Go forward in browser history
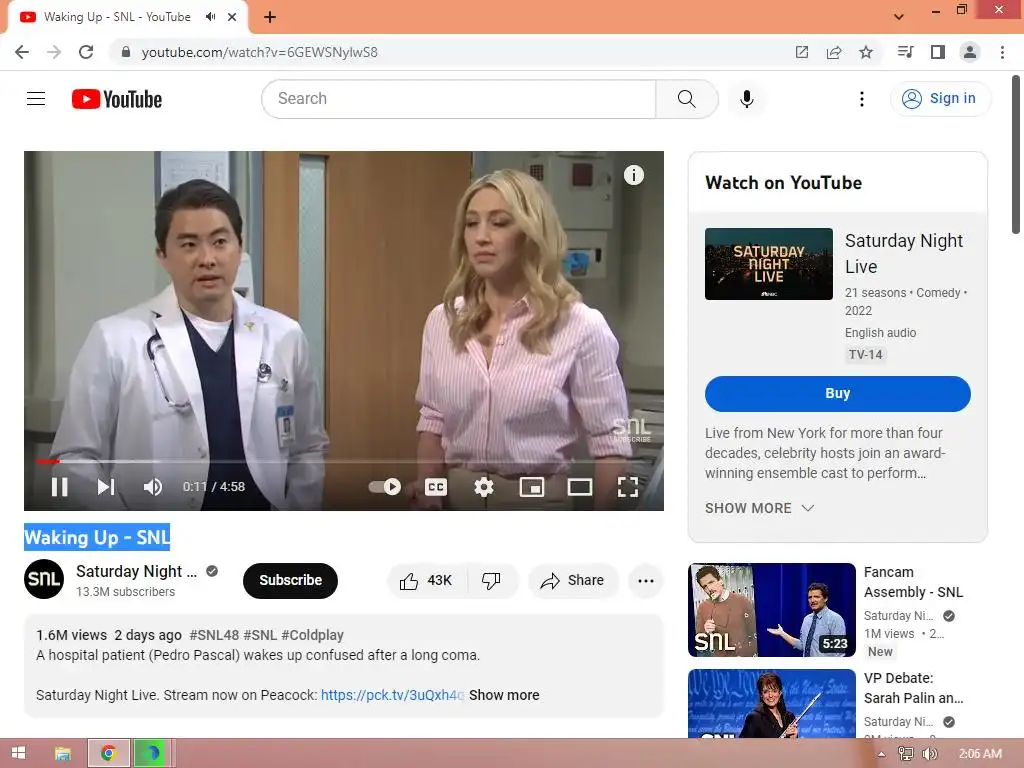This screenshot has height=768, width=1024. click(x=54, y=52)
